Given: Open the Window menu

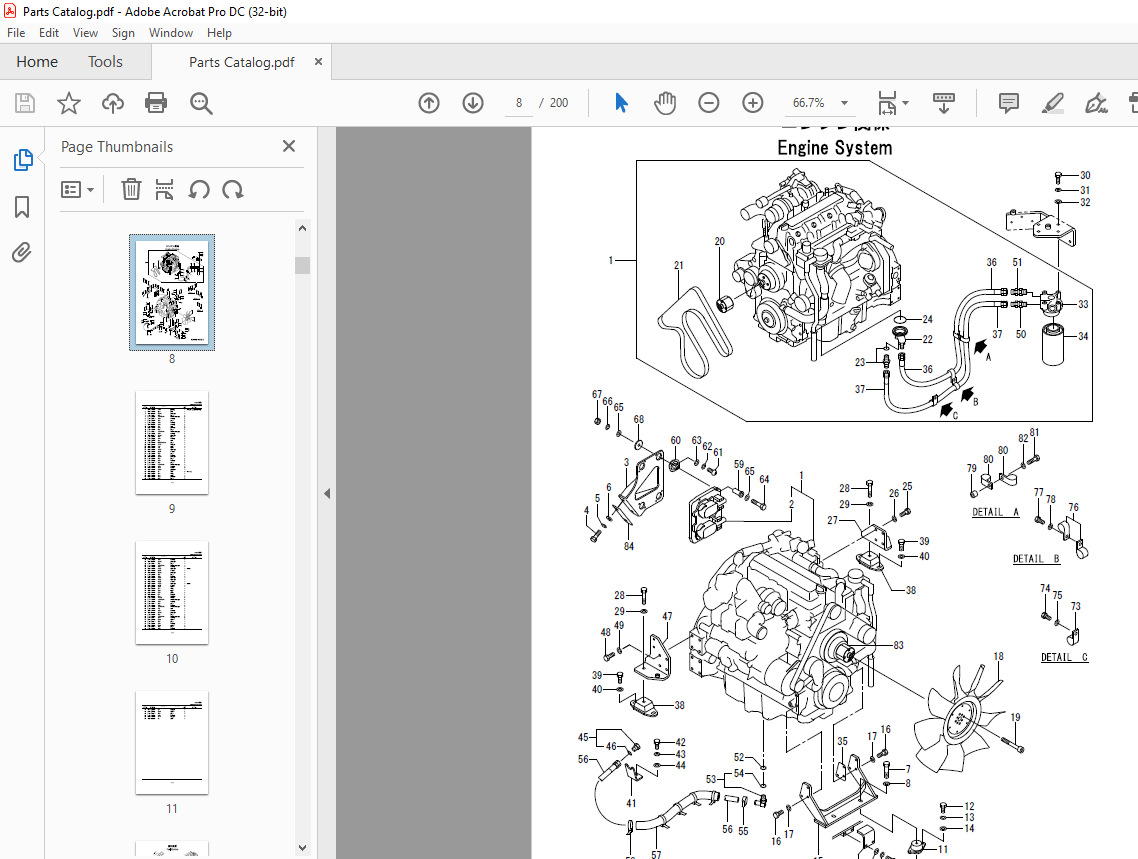Looking at the screenshot, I should [171, 33].
